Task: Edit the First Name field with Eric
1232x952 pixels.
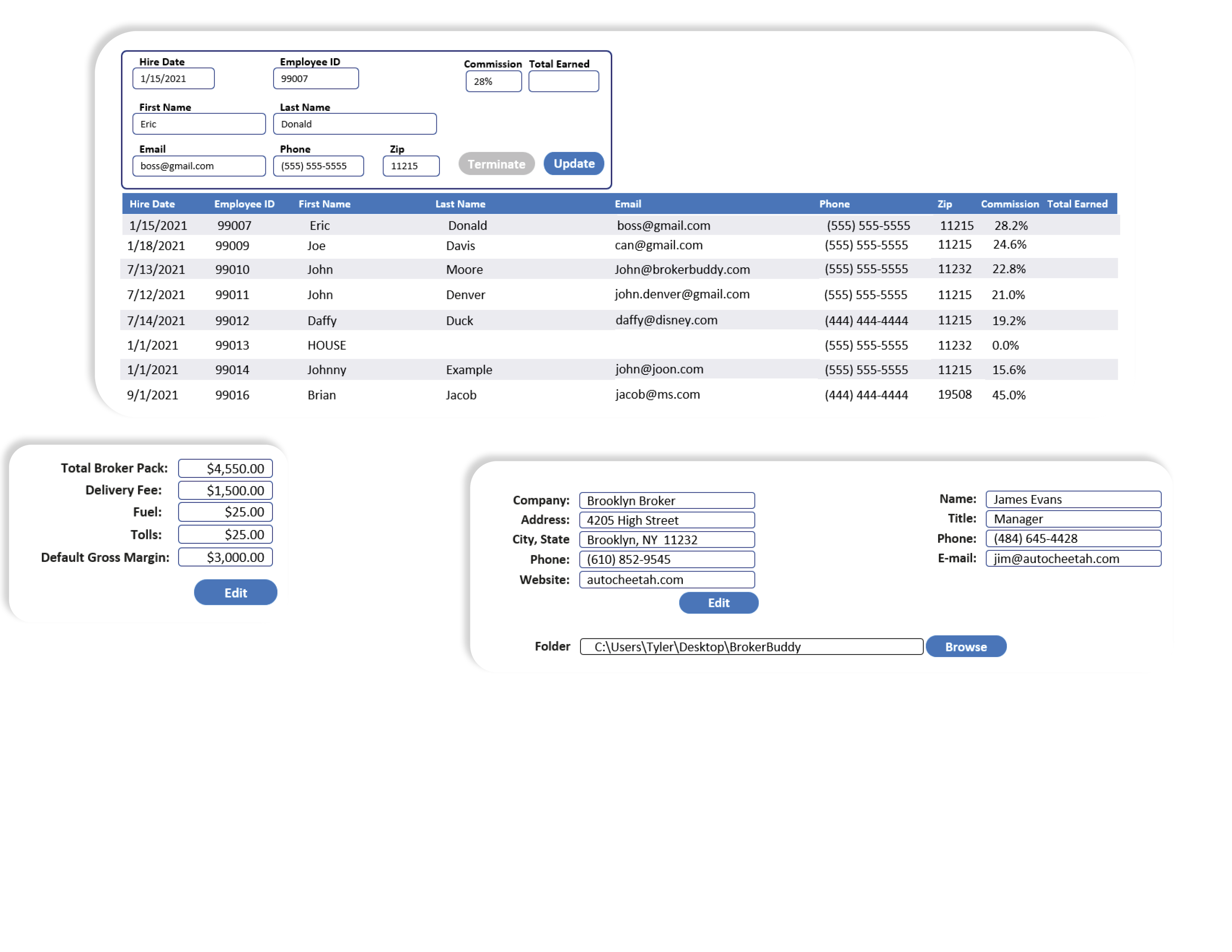Action: click(x=199, y=124)
